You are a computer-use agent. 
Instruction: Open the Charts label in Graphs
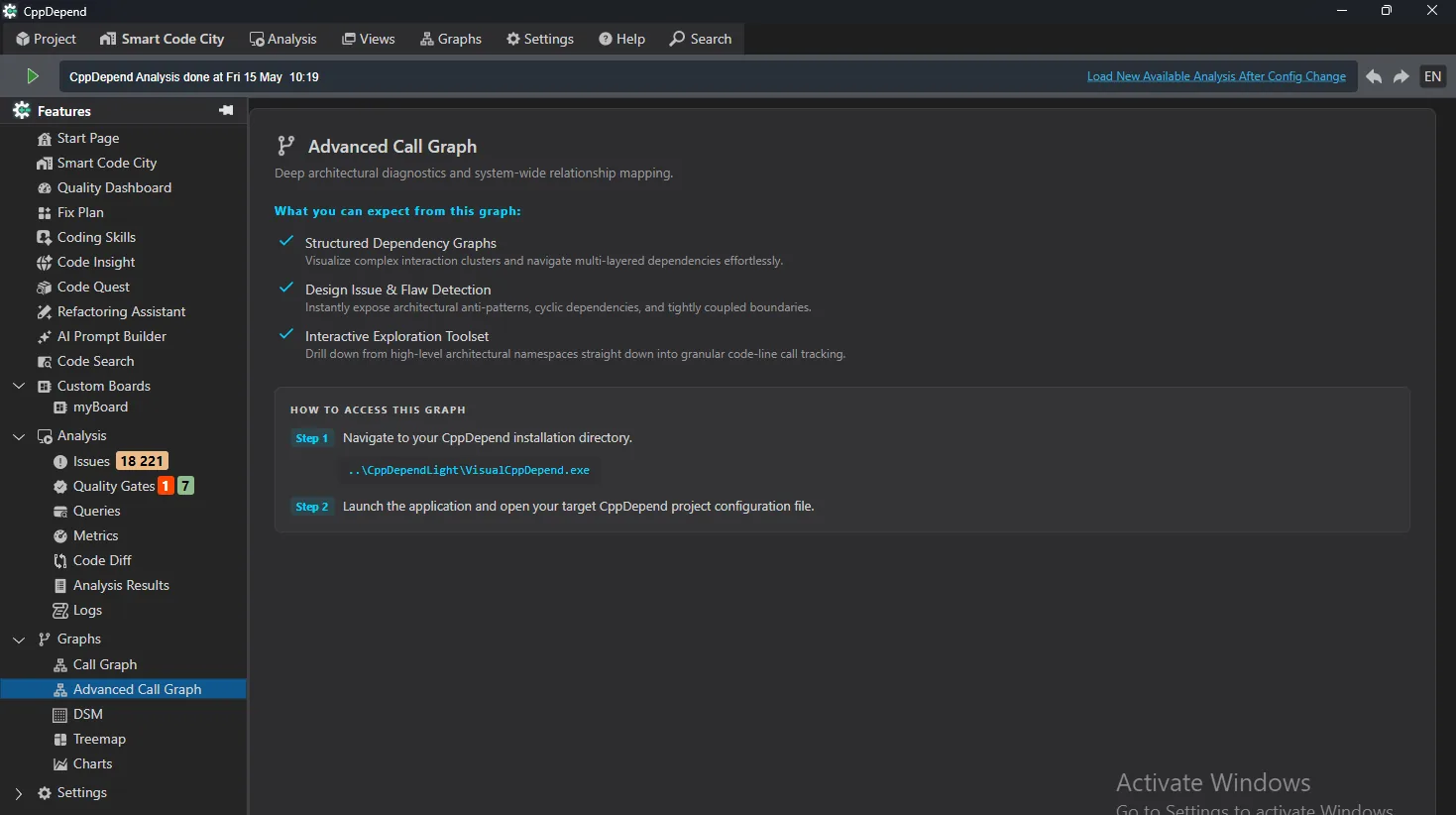coord(92,764)
